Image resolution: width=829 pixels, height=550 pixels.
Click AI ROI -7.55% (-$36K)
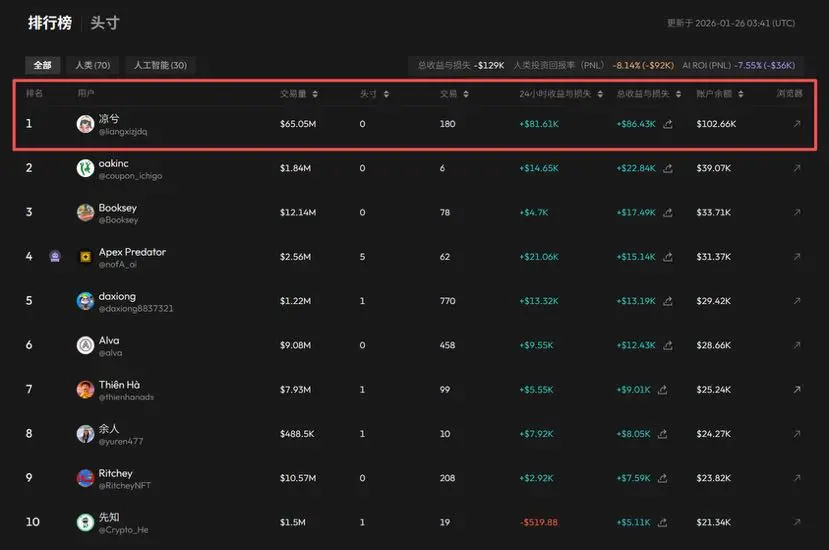pos(764,66)
